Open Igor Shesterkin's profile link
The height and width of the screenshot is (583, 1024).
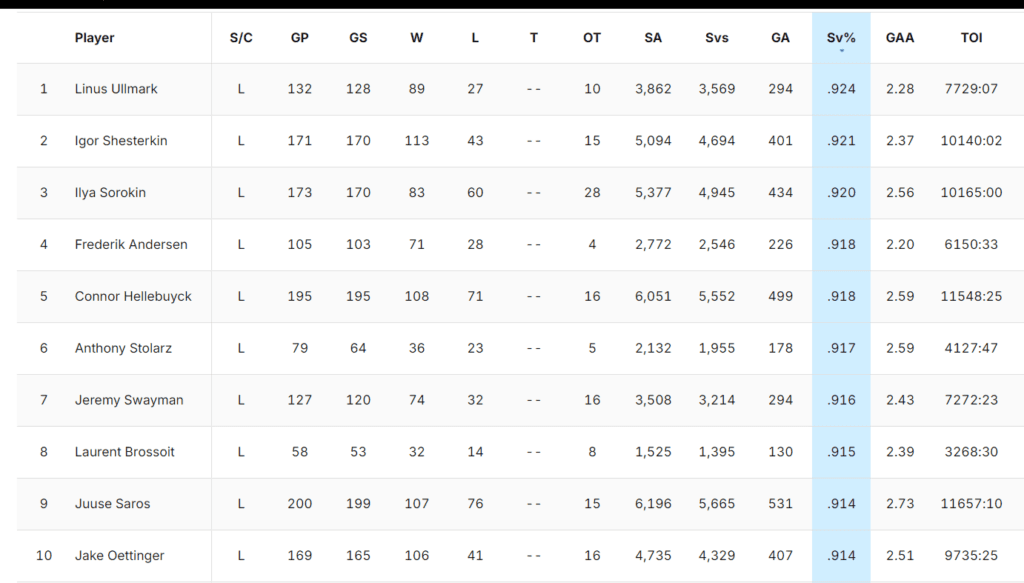pos(121,141)
